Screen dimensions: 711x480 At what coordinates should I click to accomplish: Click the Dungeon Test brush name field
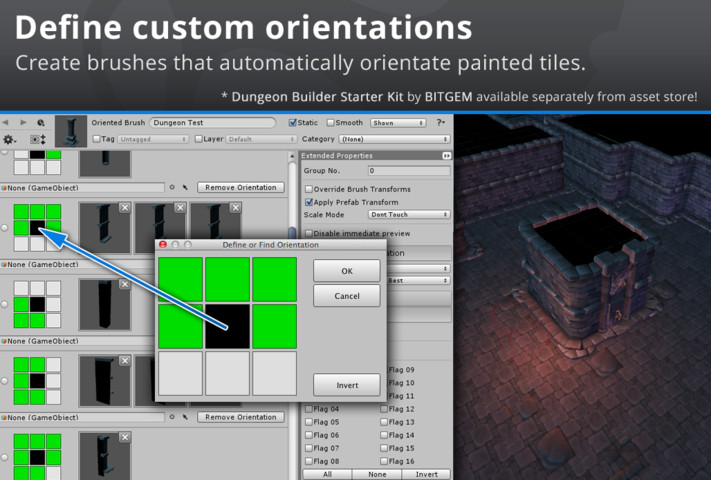click(x=213, y=122)
